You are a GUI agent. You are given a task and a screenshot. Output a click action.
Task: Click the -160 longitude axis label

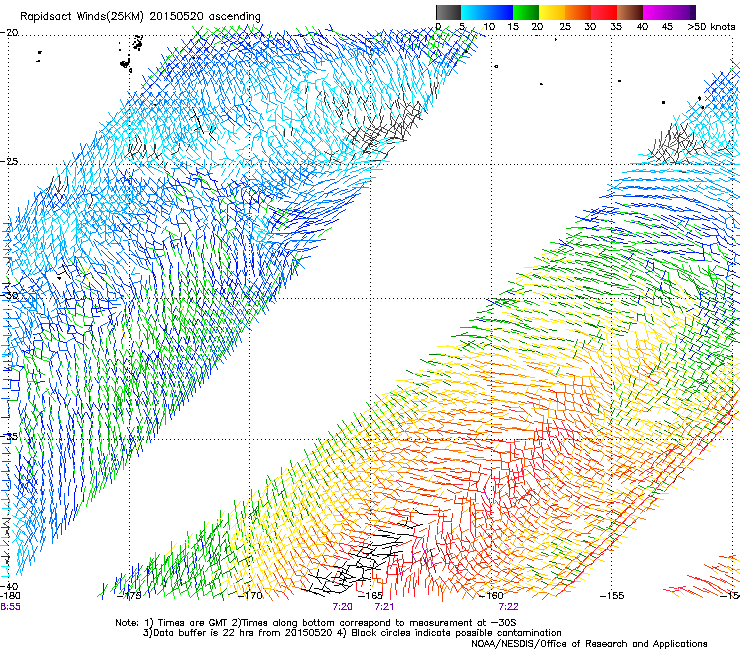pyautogui.click(x=491, y=596)
